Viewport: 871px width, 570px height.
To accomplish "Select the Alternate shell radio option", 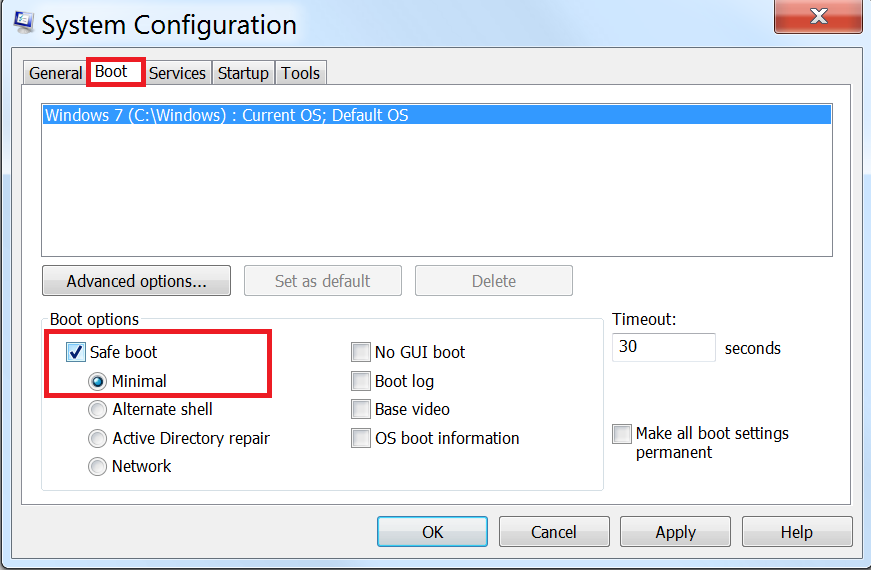I will [x=97, y=409].
